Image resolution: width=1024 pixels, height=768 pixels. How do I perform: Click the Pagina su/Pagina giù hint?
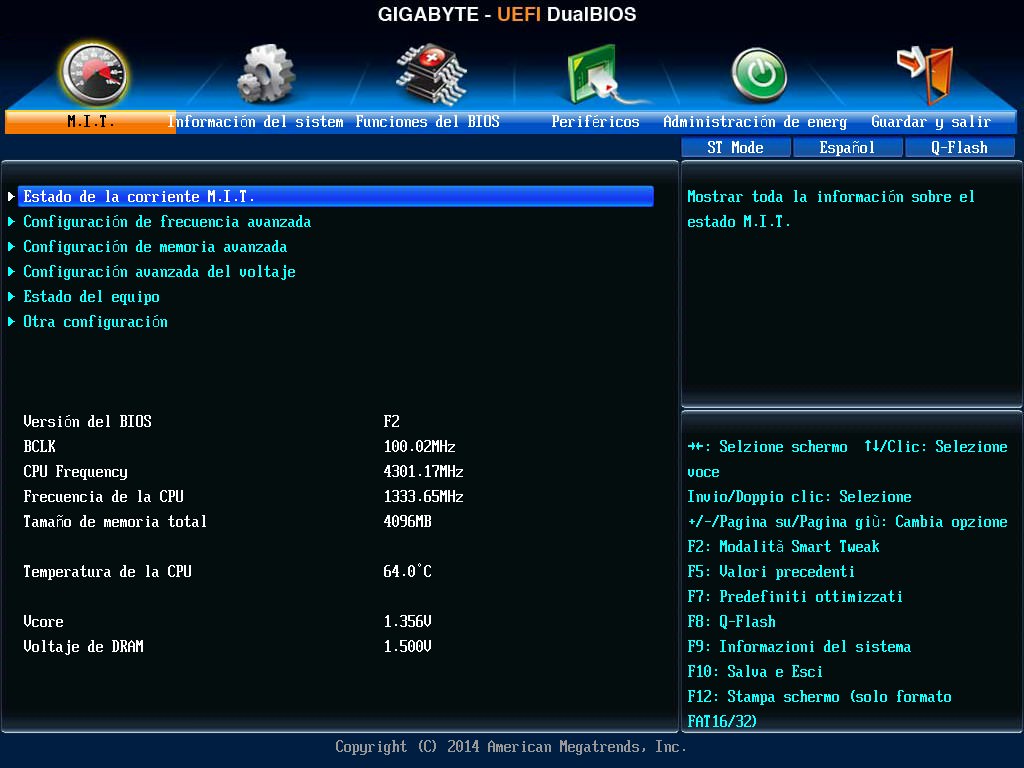[x=847, y=522]
